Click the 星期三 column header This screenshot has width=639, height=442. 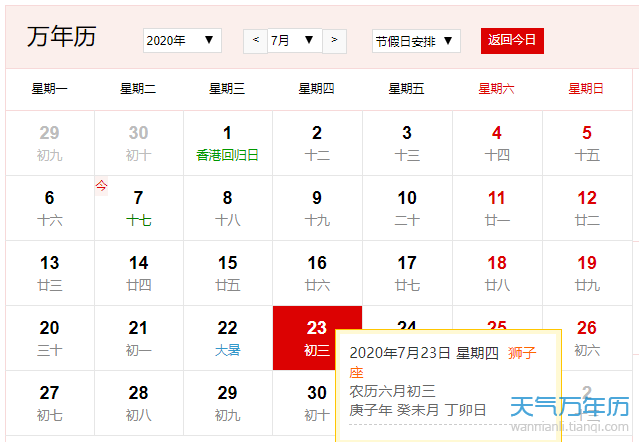[227, 88]
